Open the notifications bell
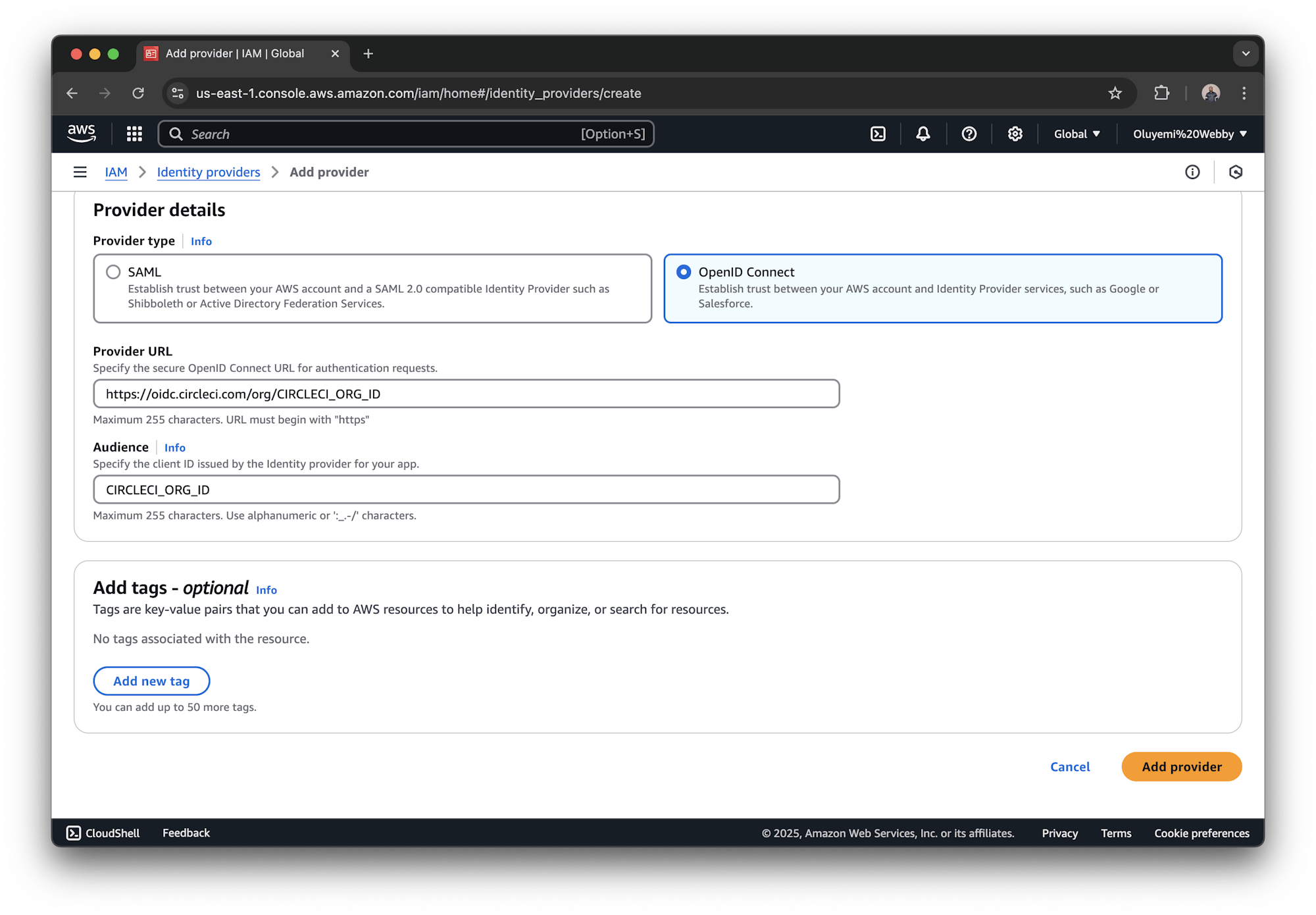 (x=922, y=134)
